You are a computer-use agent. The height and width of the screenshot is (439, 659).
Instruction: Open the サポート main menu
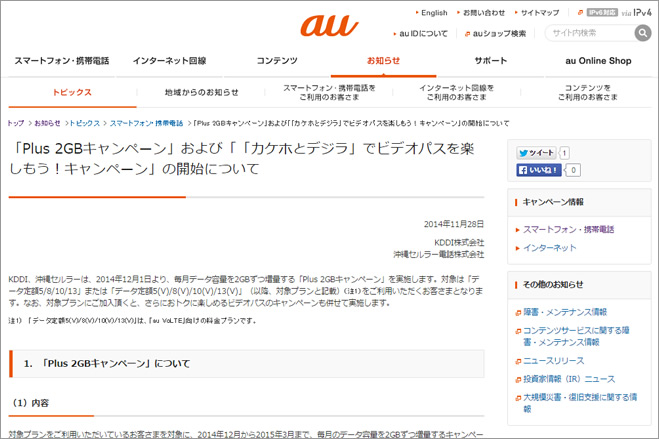point(490,61)
